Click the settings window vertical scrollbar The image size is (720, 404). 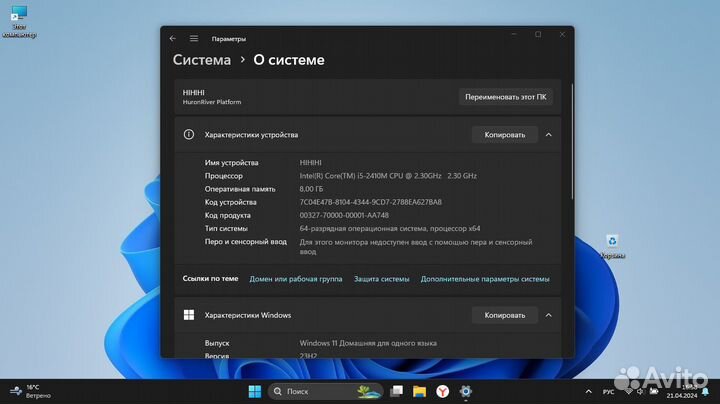[x=572, y=141]
